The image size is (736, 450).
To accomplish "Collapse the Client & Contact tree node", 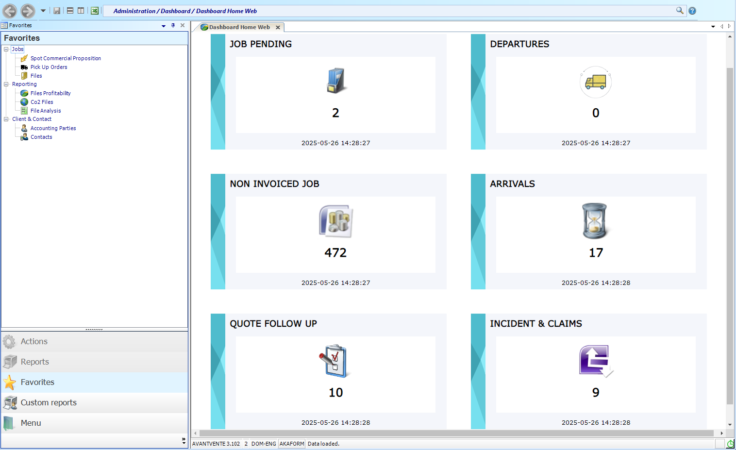I will 6,119.
